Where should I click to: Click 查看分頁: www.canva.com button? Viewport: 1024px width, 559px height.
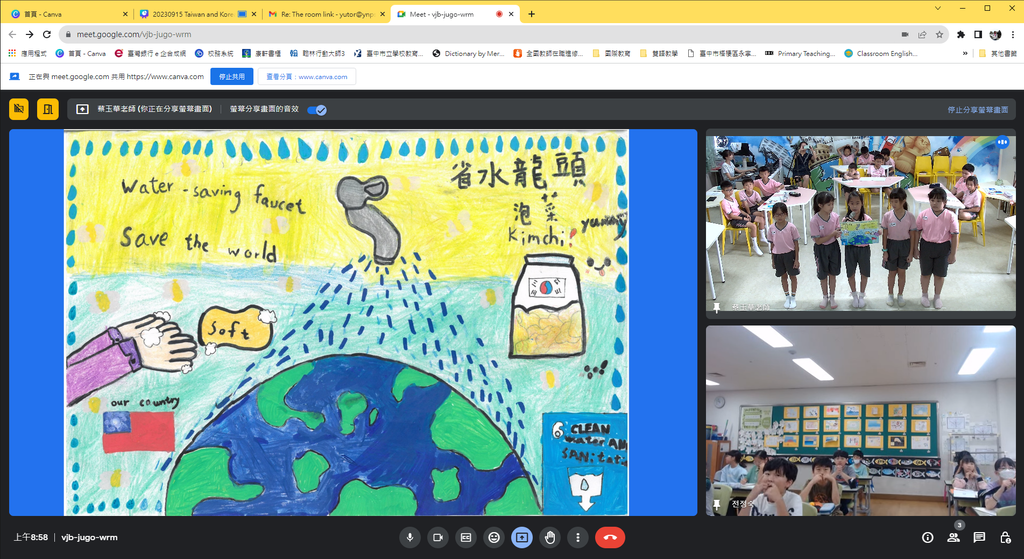click(x=307, y=76)
